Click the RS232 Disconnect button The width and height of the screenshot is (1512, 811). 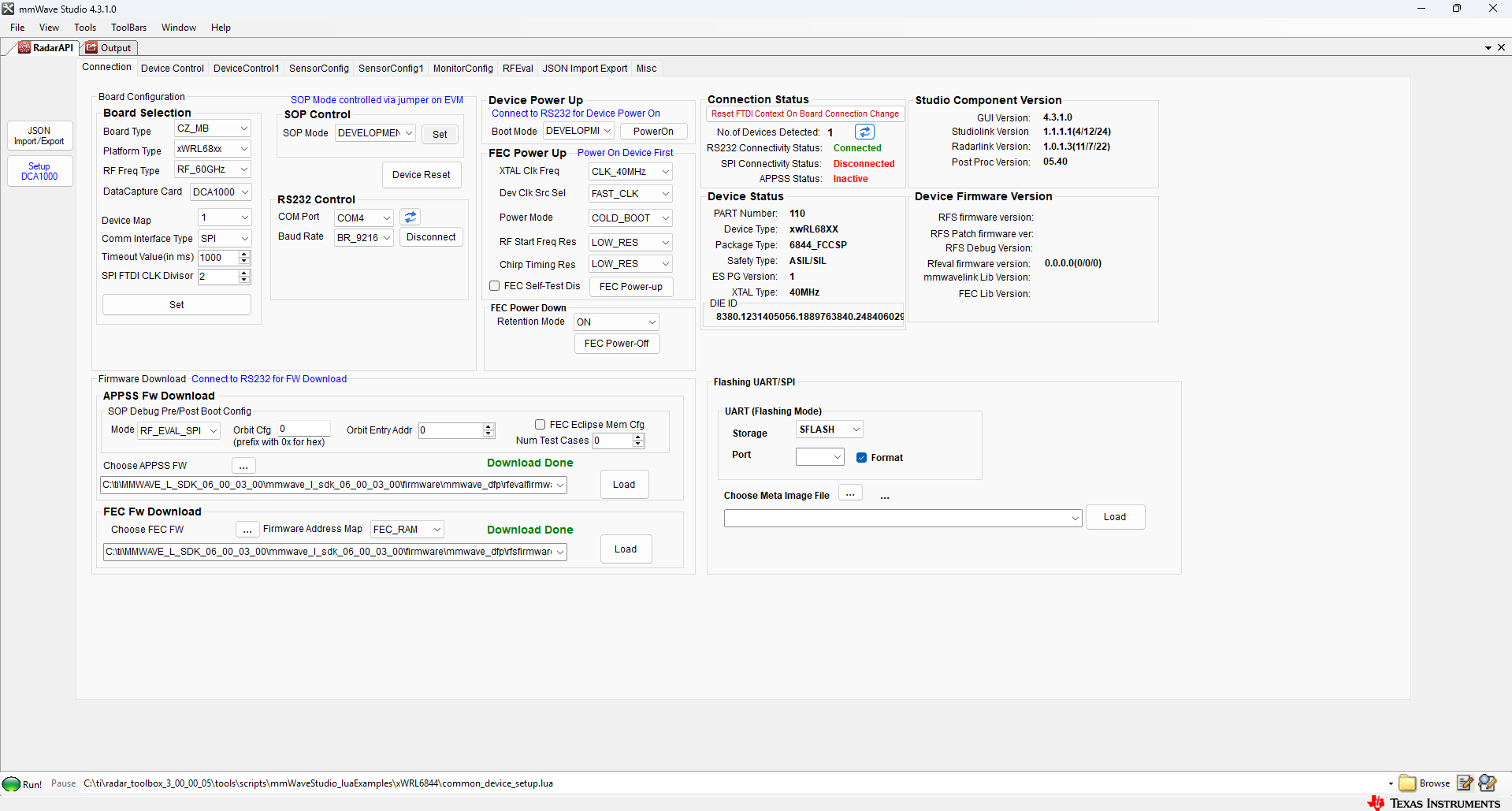tap(431, 237)
